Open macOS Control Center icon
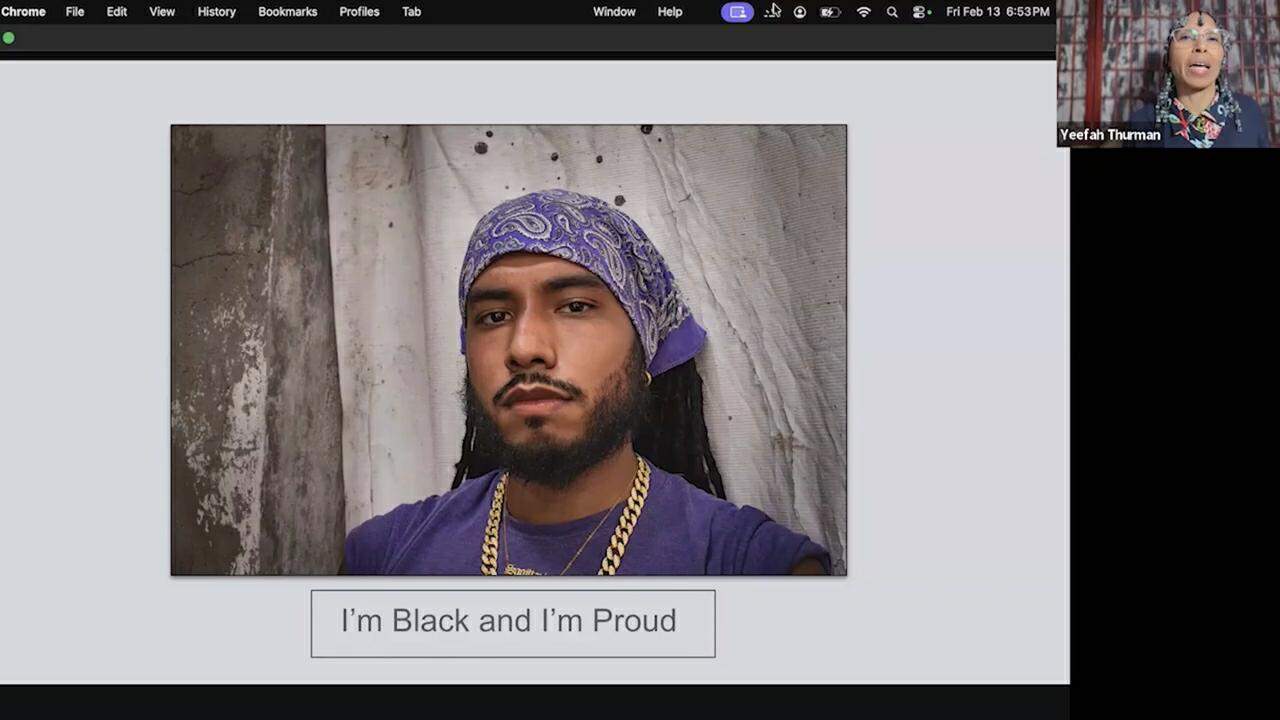Image resolution: width=1280 pixels, height=720 pixels. (x=920, y=12)
